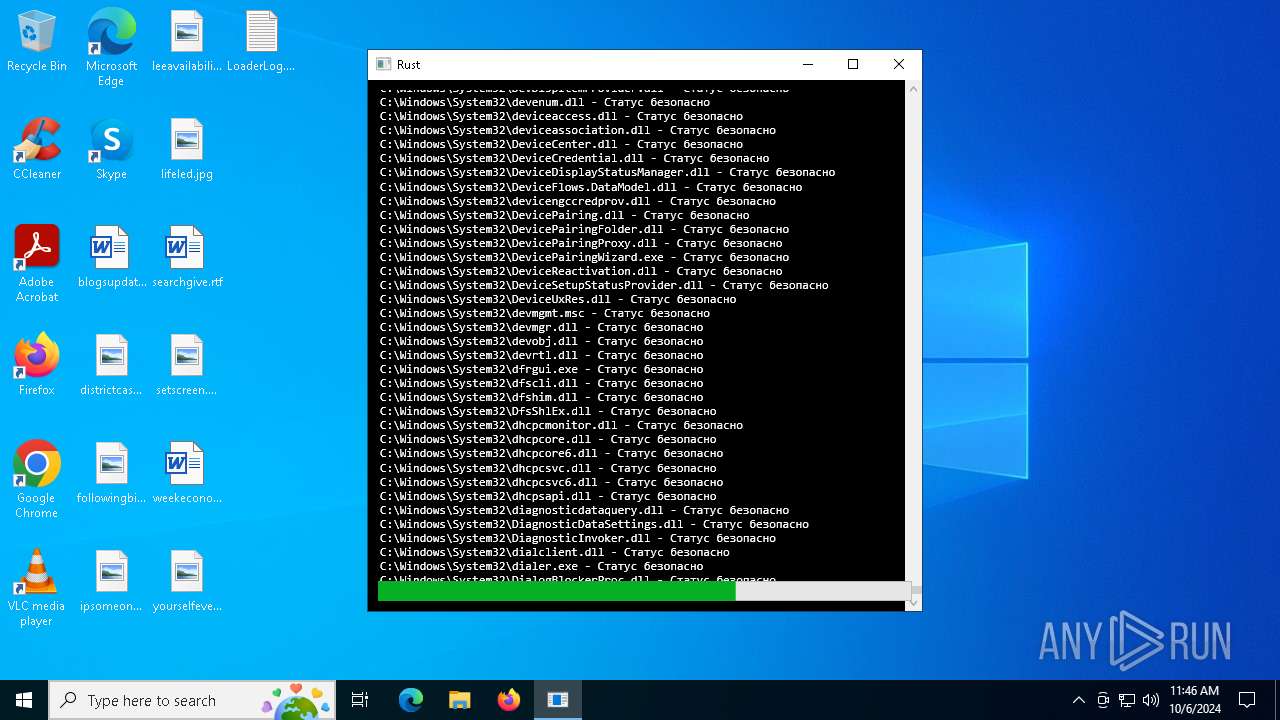Click the dhcpcsvc6.dll status line

551,482
